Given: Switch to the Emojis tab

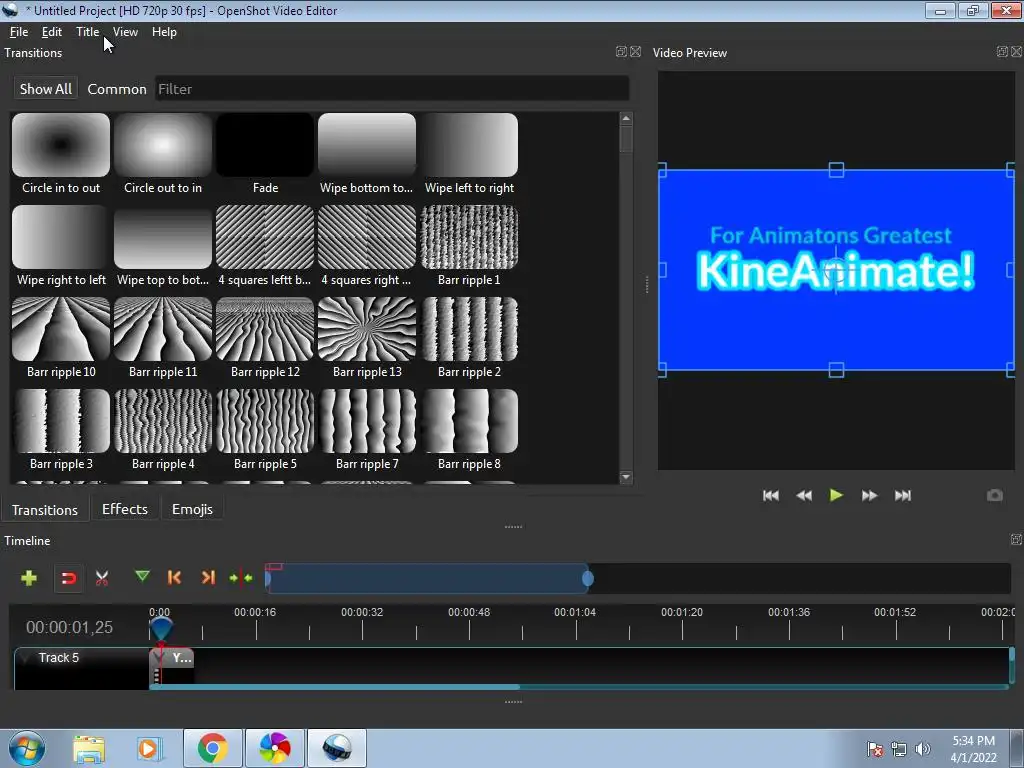Looking at the screenshot, I should tap(192, 509).
